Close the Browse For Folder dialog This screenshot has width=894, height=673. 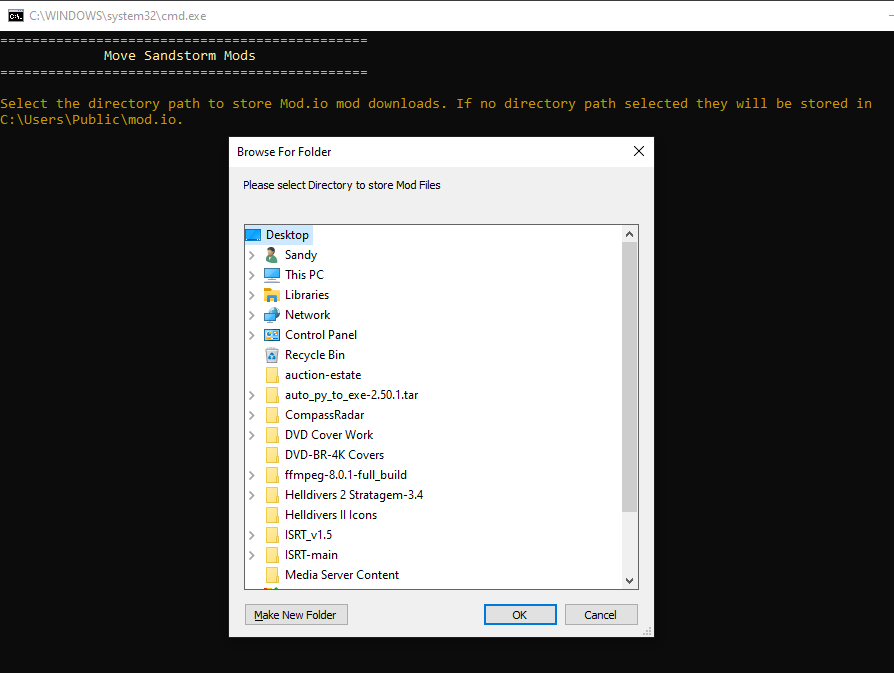(x=639, y=151)
